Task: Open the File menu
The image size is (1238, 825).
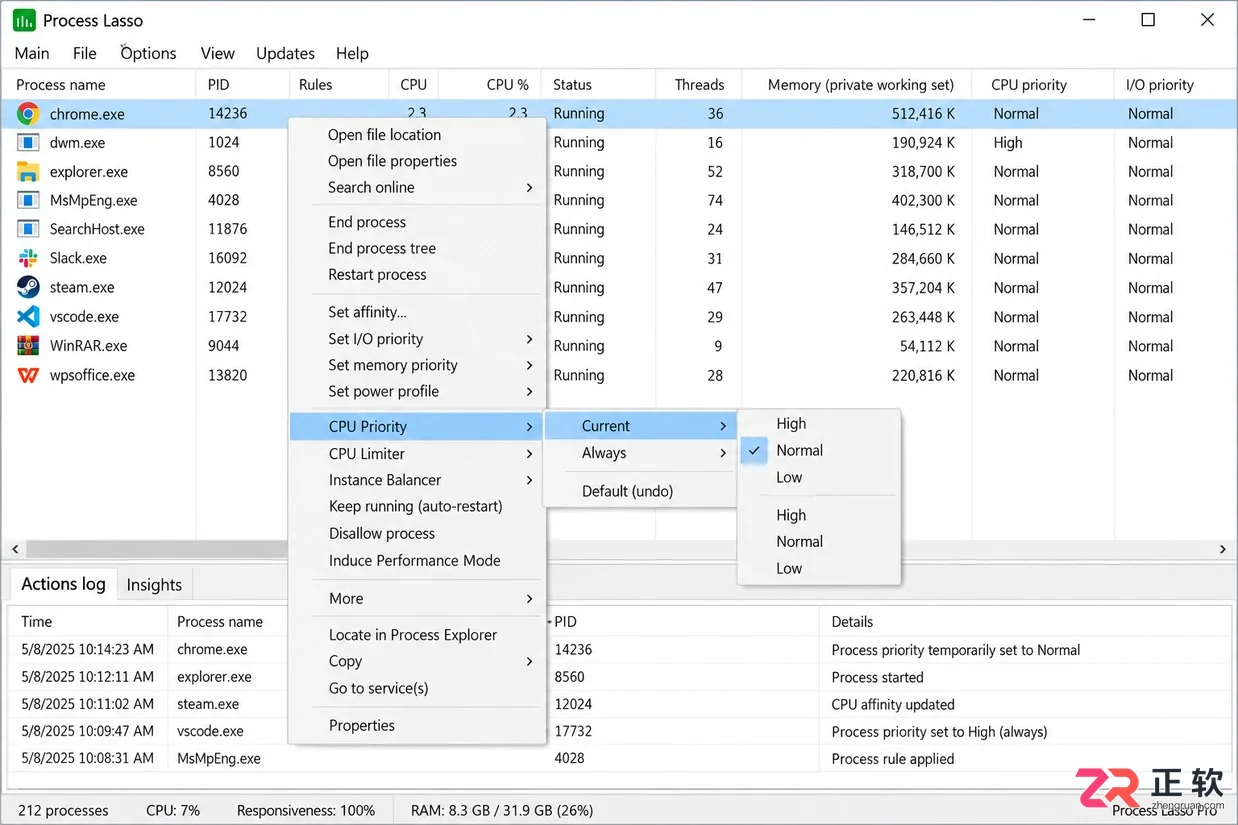Action: tap(85, 54)
